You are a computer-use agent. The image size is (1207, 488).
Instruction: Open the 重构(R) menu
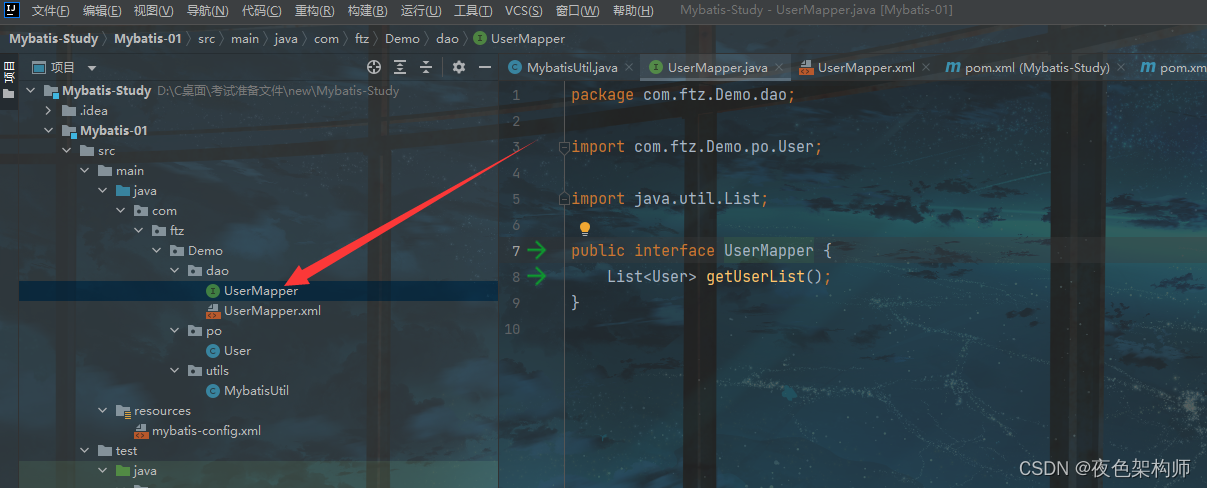(315, 11)
